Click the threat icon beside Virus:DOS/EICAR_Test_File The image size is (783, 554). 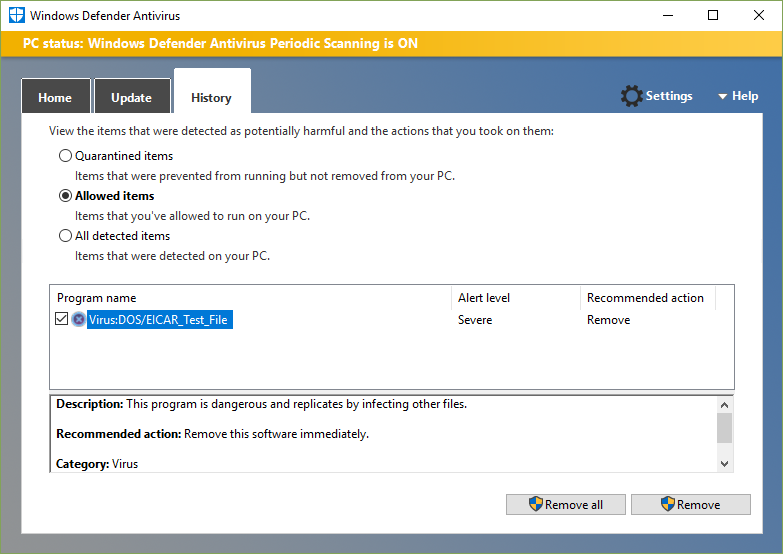78,319
